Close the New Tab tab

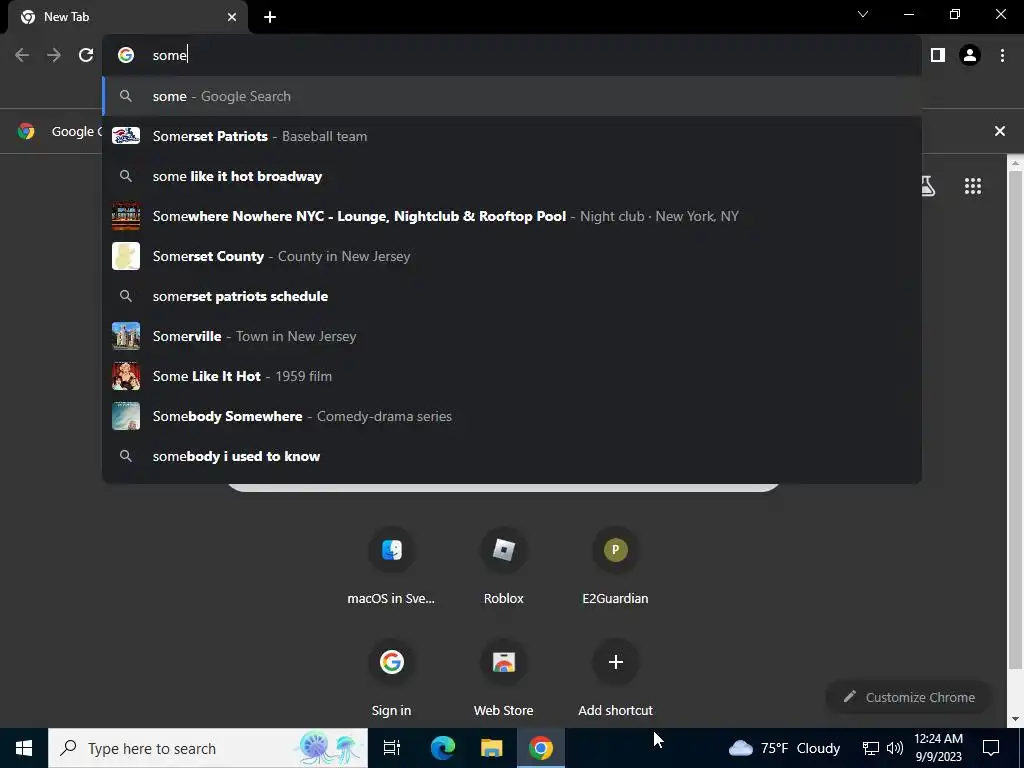pos(232,17)
